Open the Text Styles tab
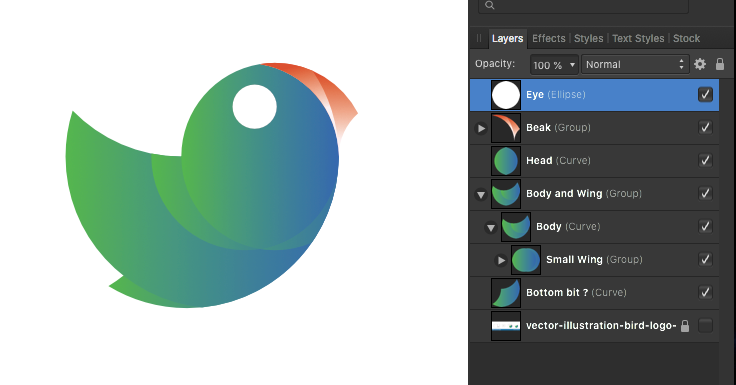This screenshot has height=385, width=736. [638, 38]
